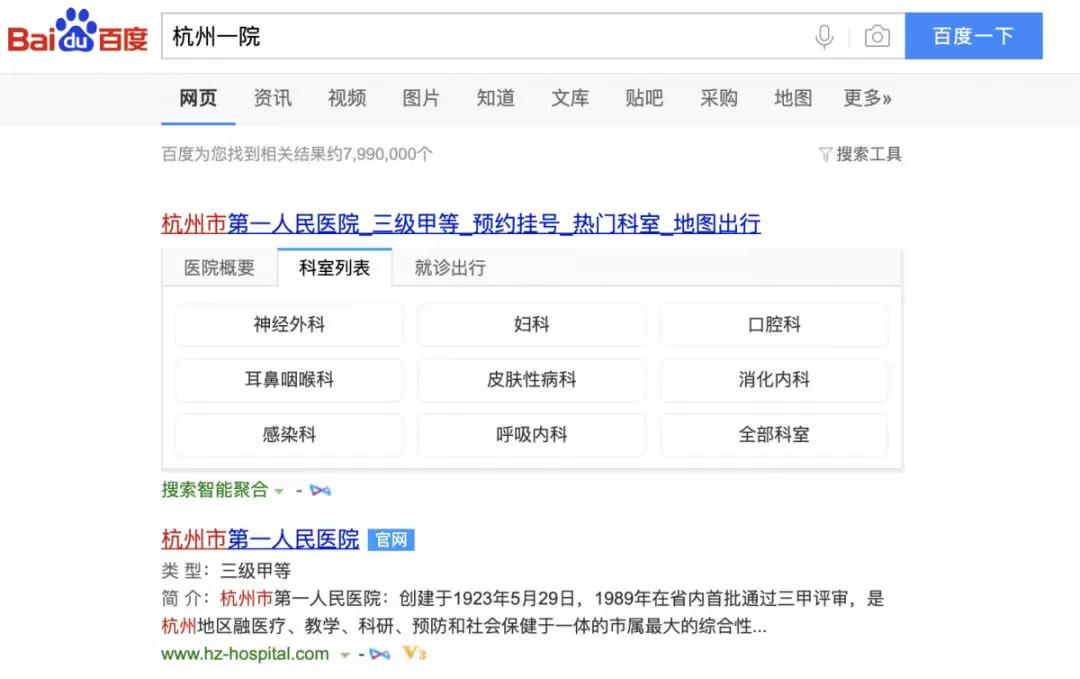Open 搜索工具 link
Screen dimensions: 1080x679
[x=868, y=154]
